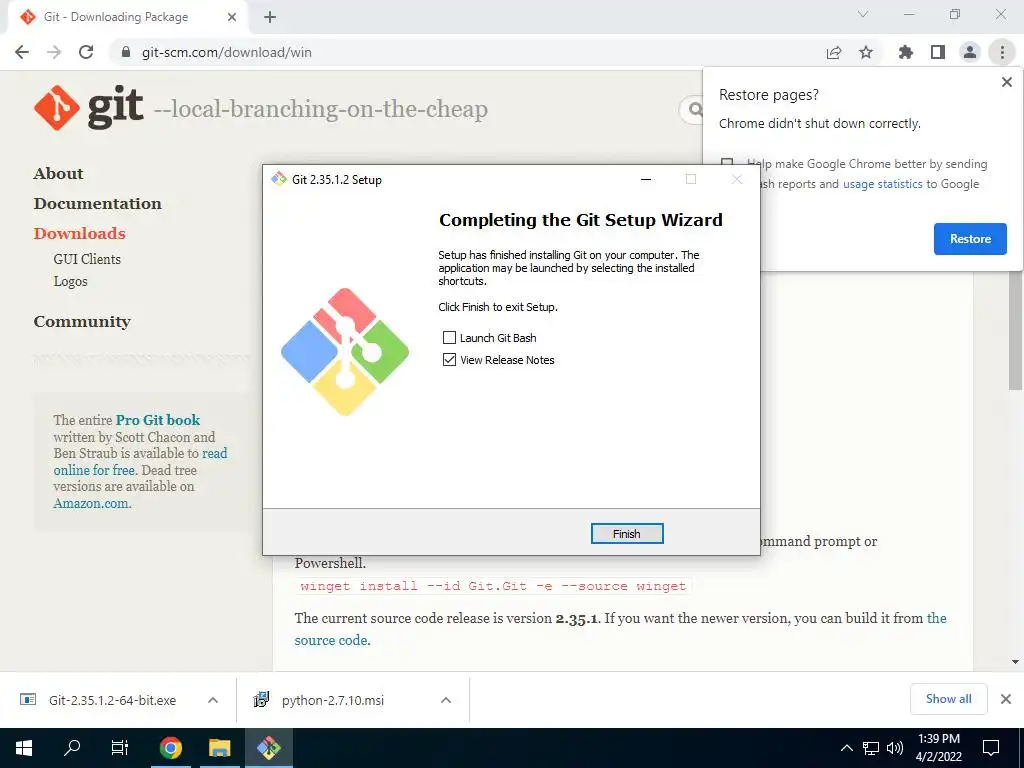Show hidden system tray icons

pos(846,748)
